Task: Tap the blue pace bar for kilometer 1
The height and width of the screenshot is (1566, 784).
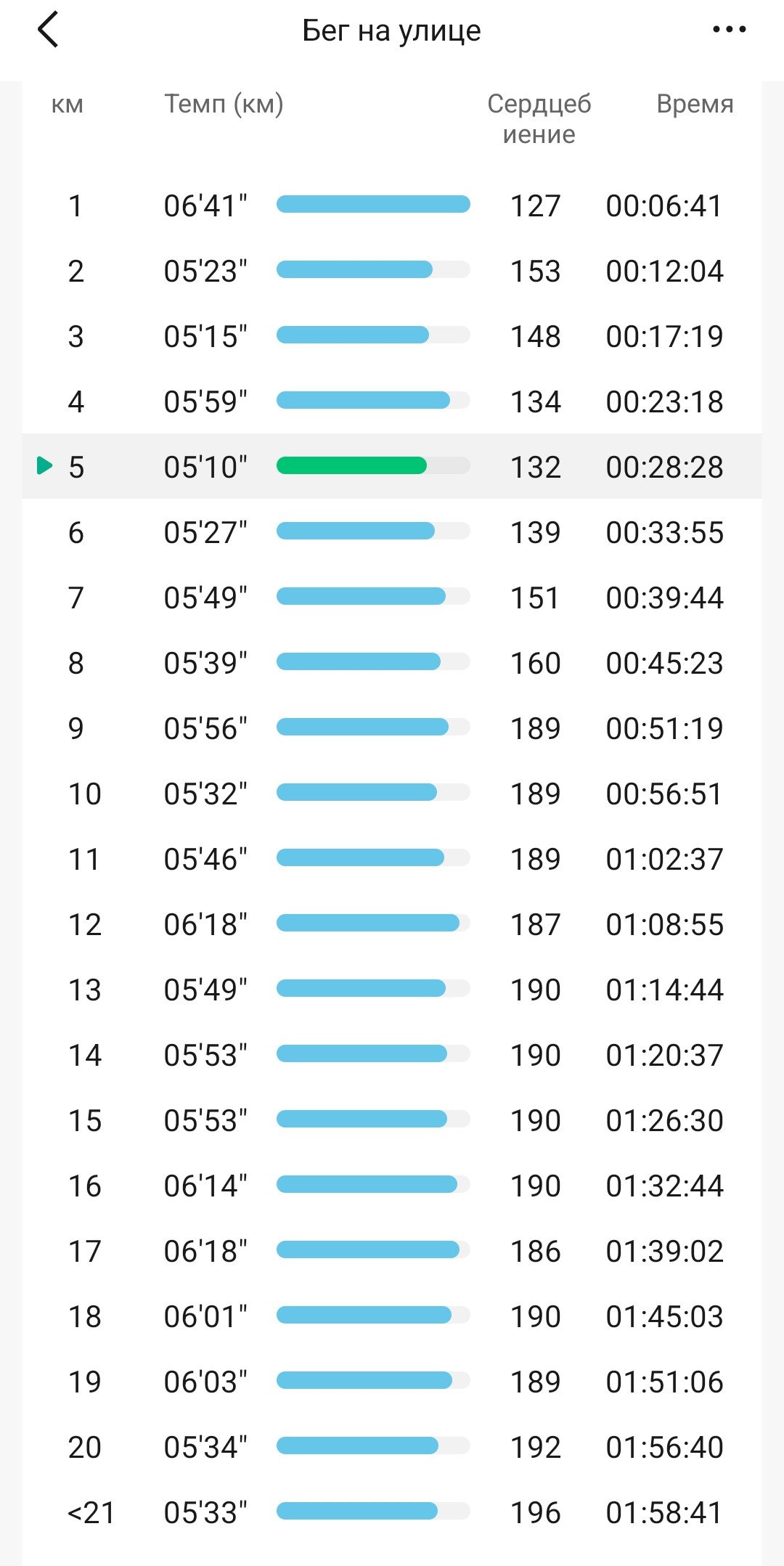Action: pos(373,204)
